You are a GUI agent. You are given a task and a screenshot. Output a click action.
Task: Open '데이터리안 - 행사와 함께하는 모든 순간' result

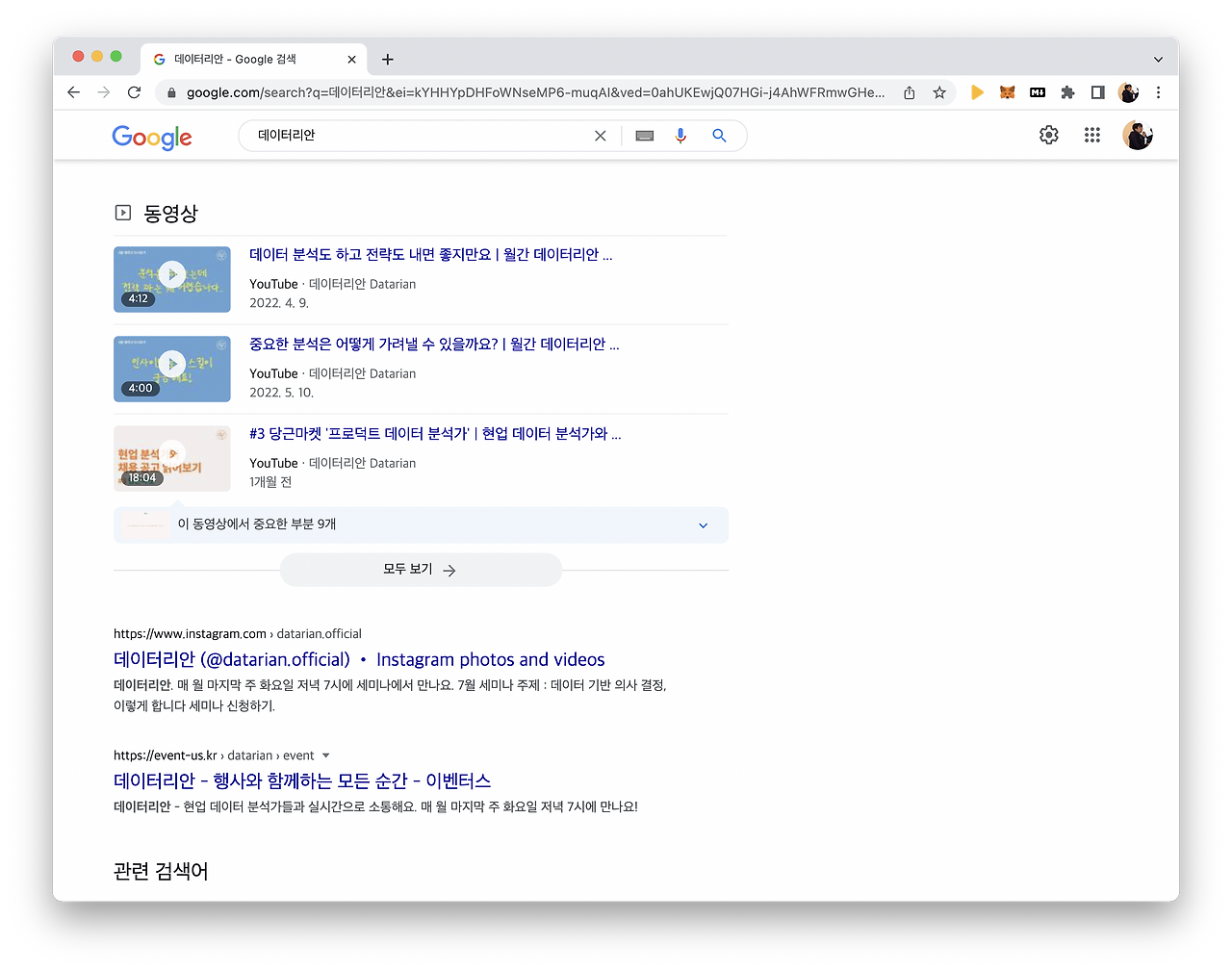[x=302, y=780]
